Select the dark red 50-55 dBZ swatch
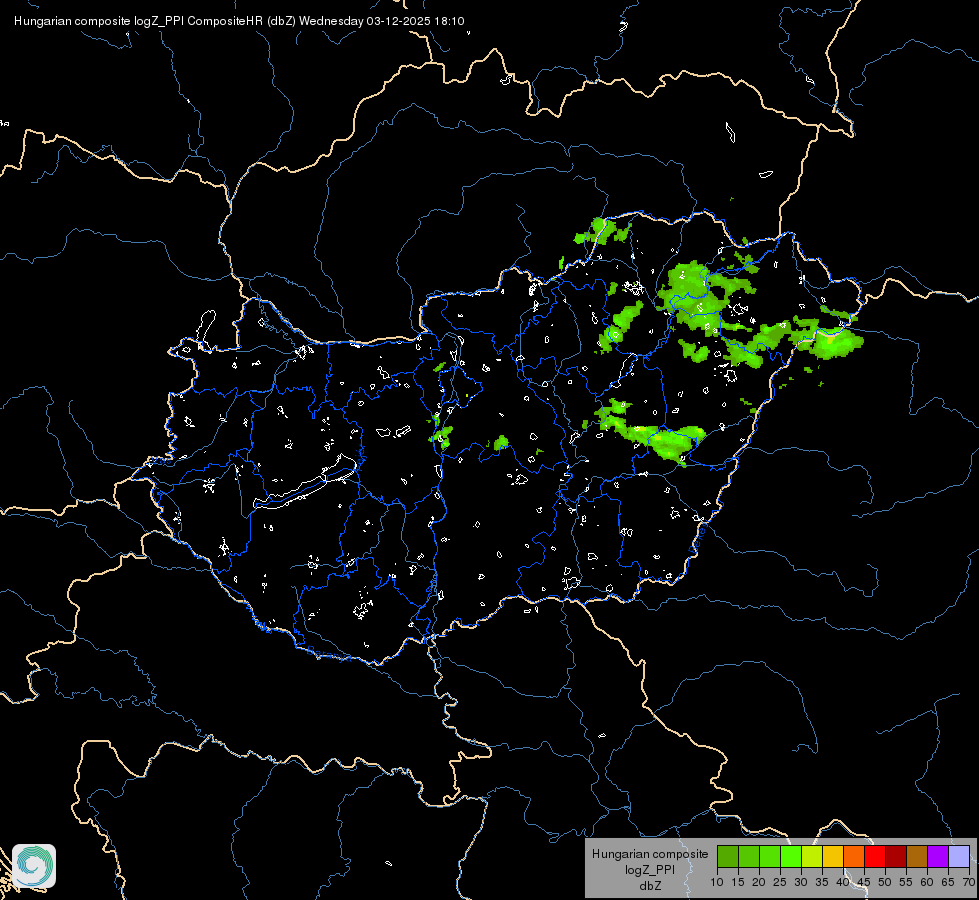979x900 pixels. click(896, 857)
